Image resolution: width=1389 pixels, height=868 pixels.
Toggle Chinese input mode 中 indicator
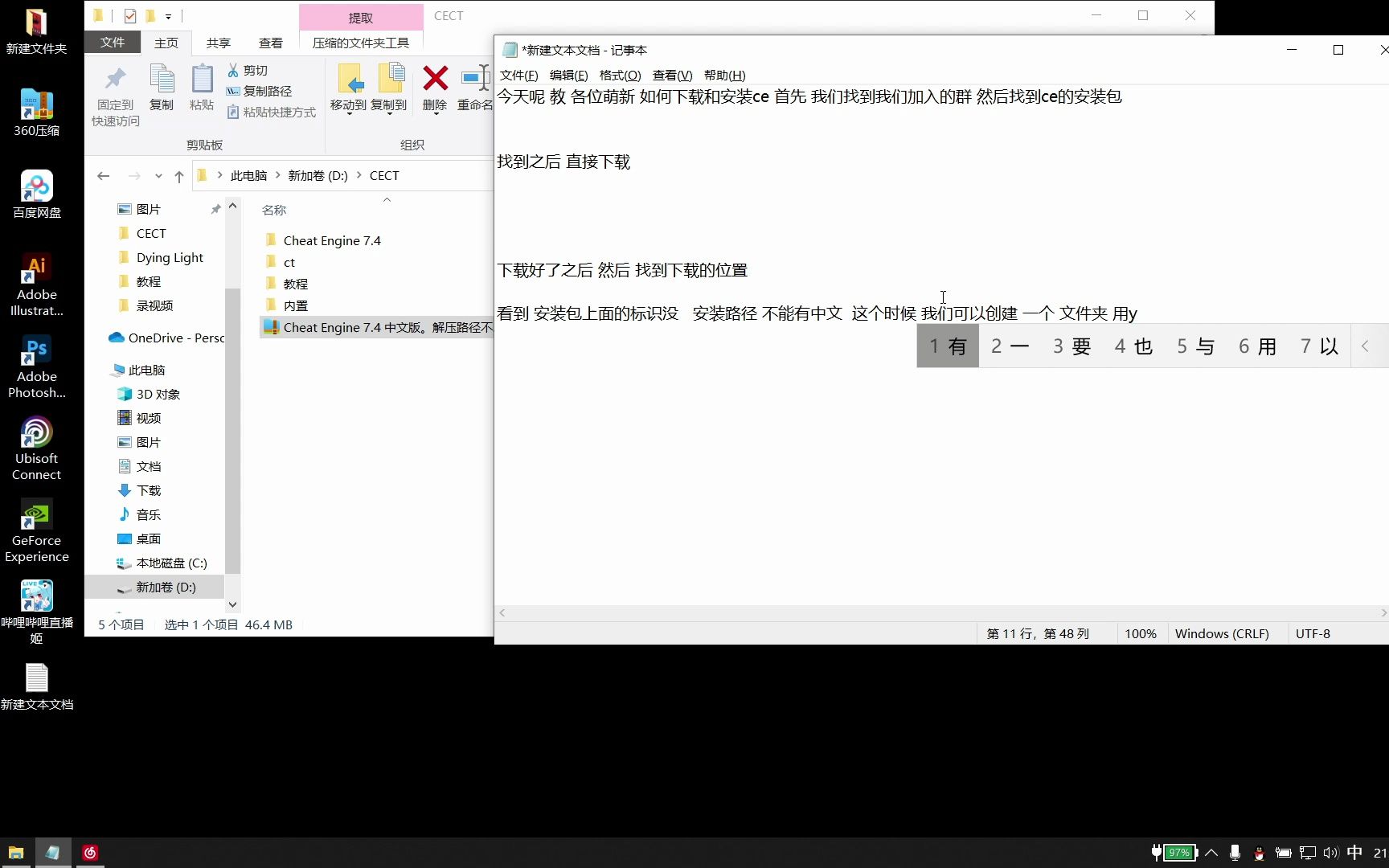(x=1354, y=853)
